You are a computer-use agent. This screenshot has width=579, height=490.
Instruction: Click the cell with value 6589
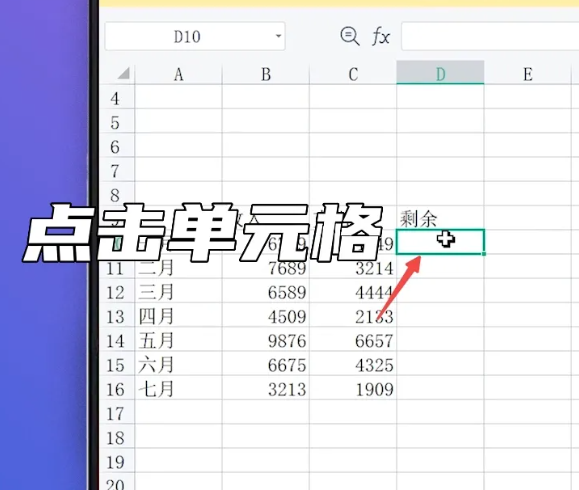(x=266, y=292)
